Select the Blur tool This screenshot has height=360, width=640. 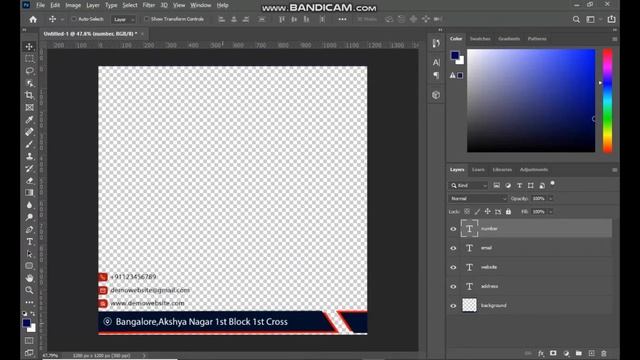pos(29,205)
